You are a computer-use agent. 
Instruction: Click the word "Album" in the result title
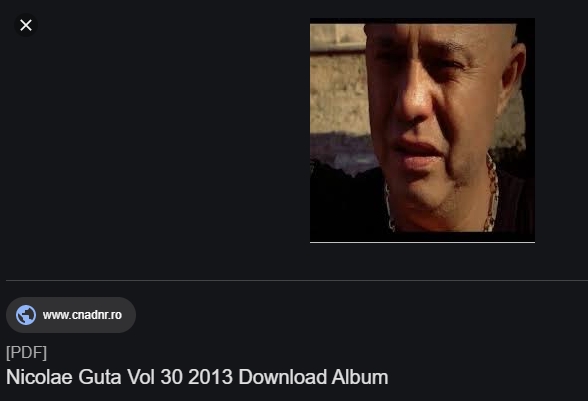click(x=360, y=377)
